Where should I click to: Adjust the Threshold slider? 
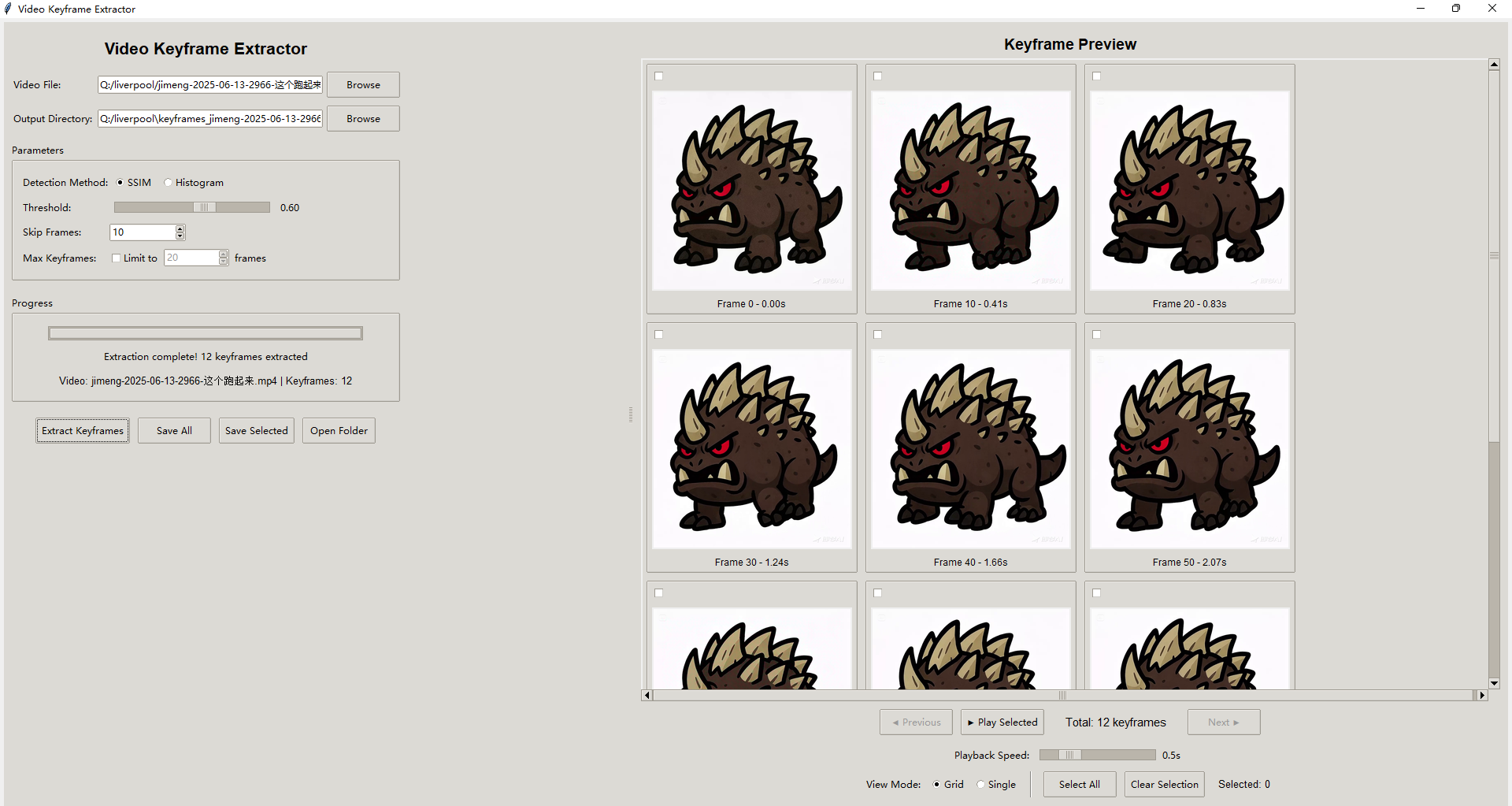pyautogui.click(x=205, y=208)
